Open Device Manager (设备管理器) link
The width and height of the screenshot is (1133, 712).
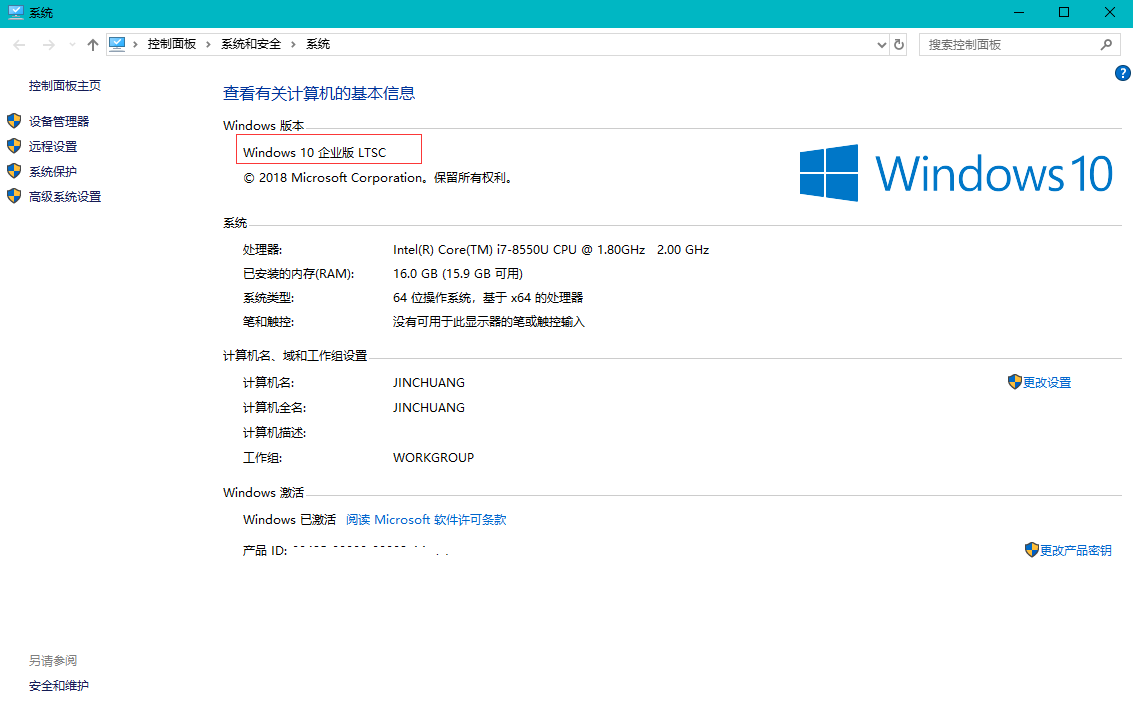coord(59,121)
